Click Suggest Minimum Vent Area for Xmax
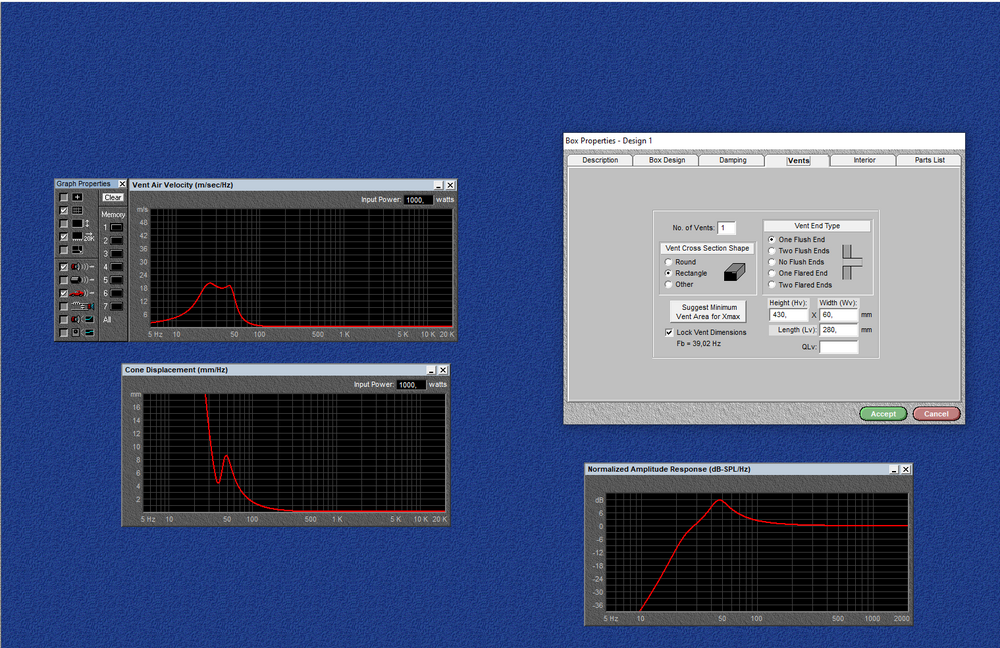Screen dimensions: 1000x648 (x=708, y=312)
